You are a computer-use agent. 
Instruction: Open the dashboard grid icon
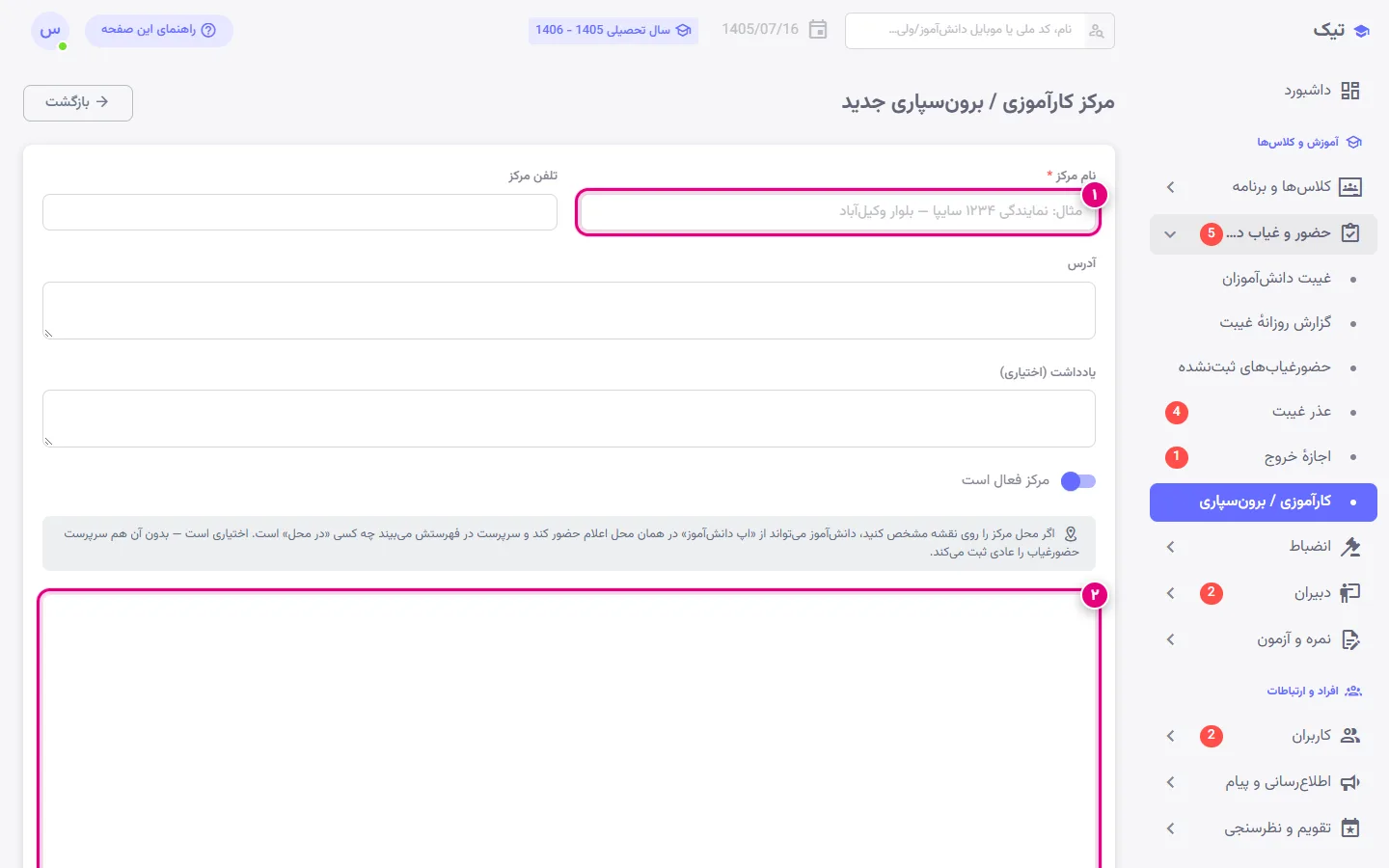tap(1350, 91)
